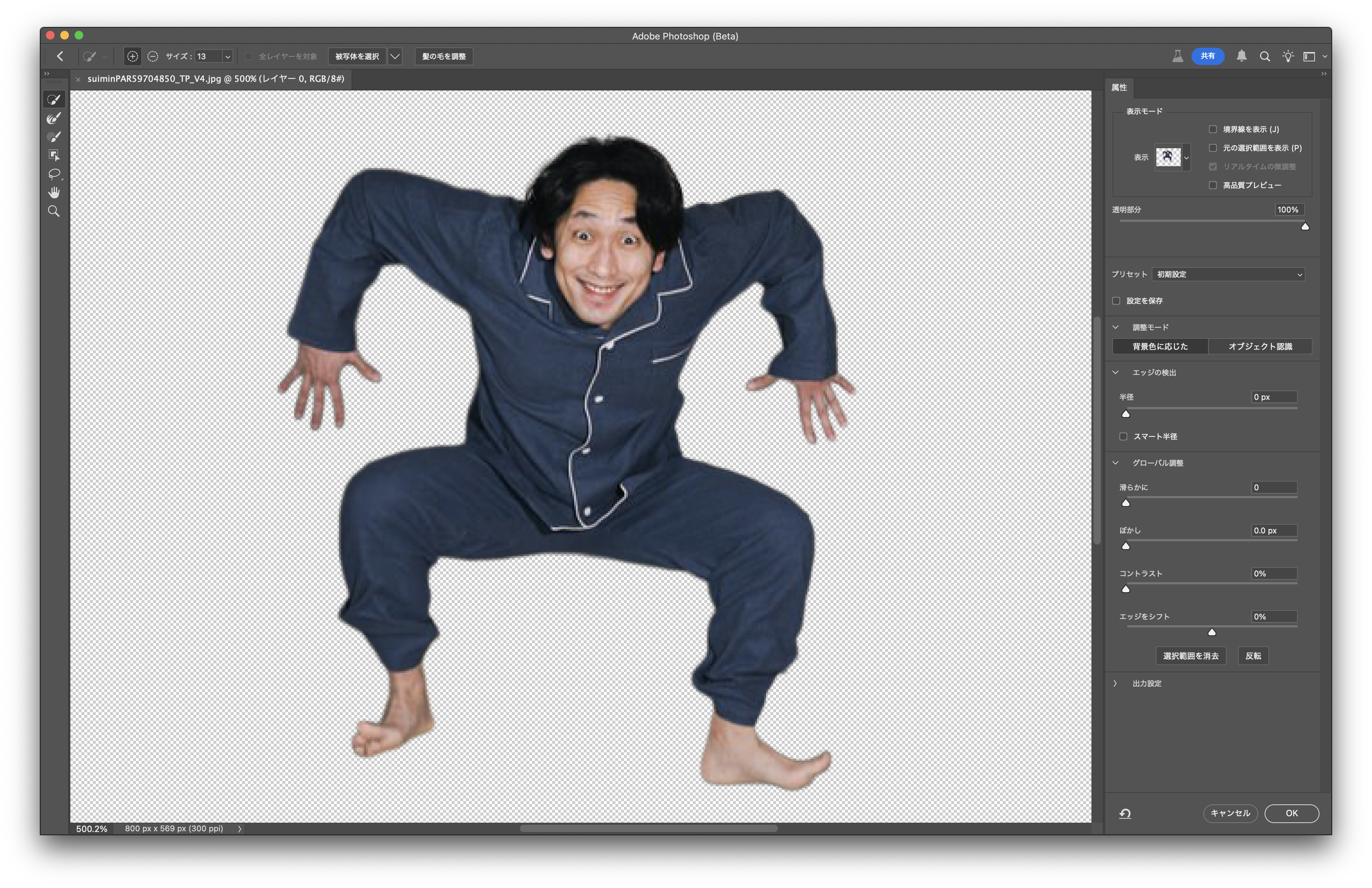Viewport: 1372px width, 888px height.
Task: Choose subtract from selection mode (minus circle)
Action: (x=153, y=56)
